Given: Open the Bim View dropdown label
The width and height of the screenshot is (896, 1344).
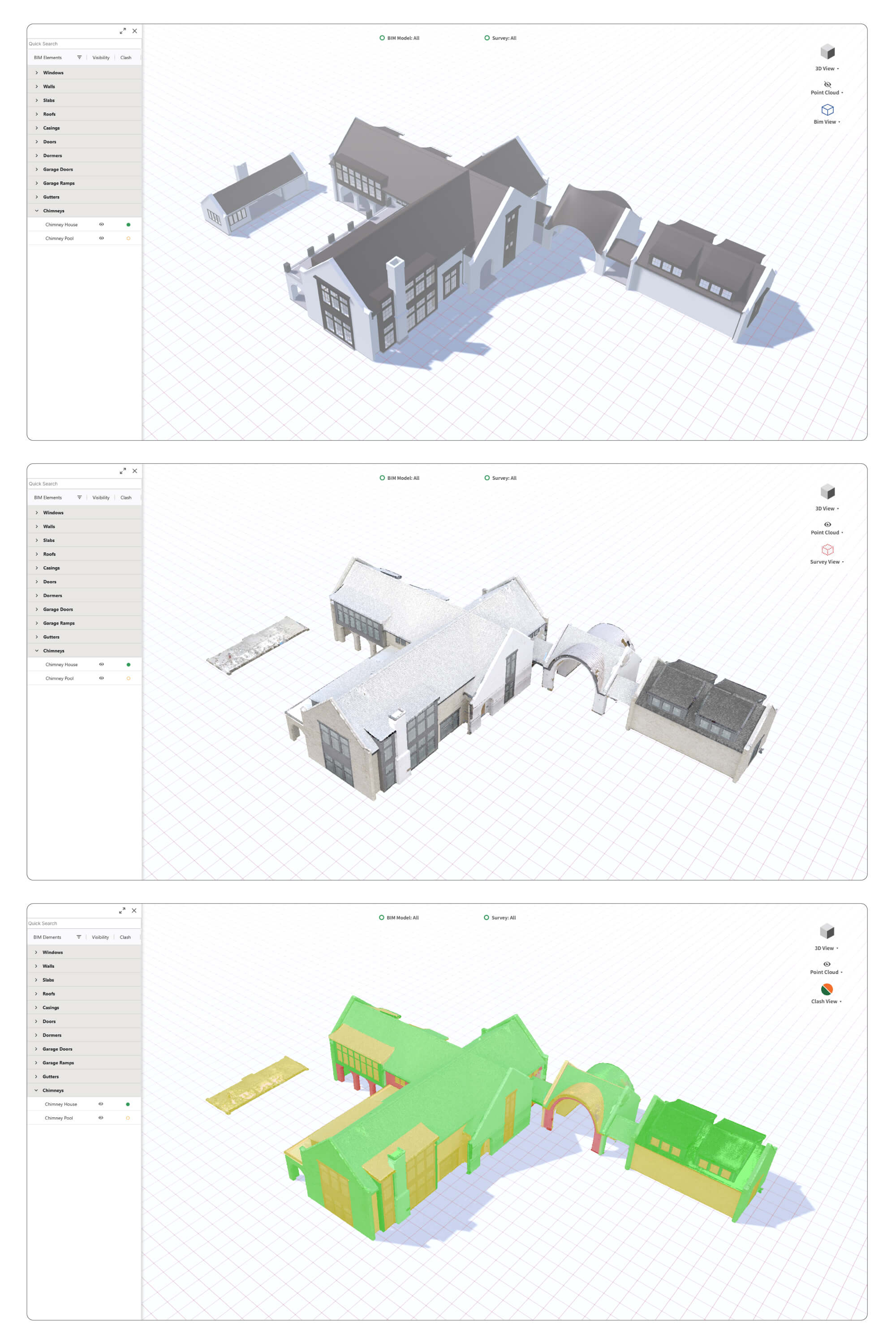Looking at the screenshot, I should pos(827,122).
